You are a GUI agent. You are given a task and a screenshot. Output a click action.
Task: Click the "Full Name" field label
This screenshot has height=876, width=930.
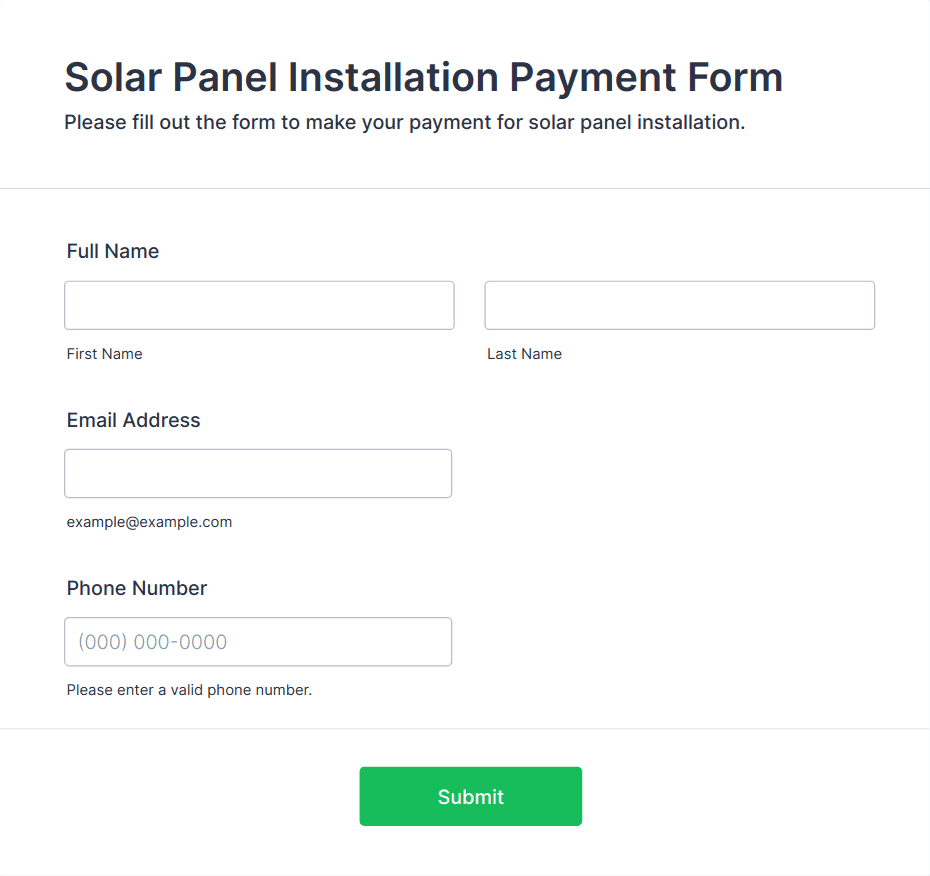[x=113, y=251]
